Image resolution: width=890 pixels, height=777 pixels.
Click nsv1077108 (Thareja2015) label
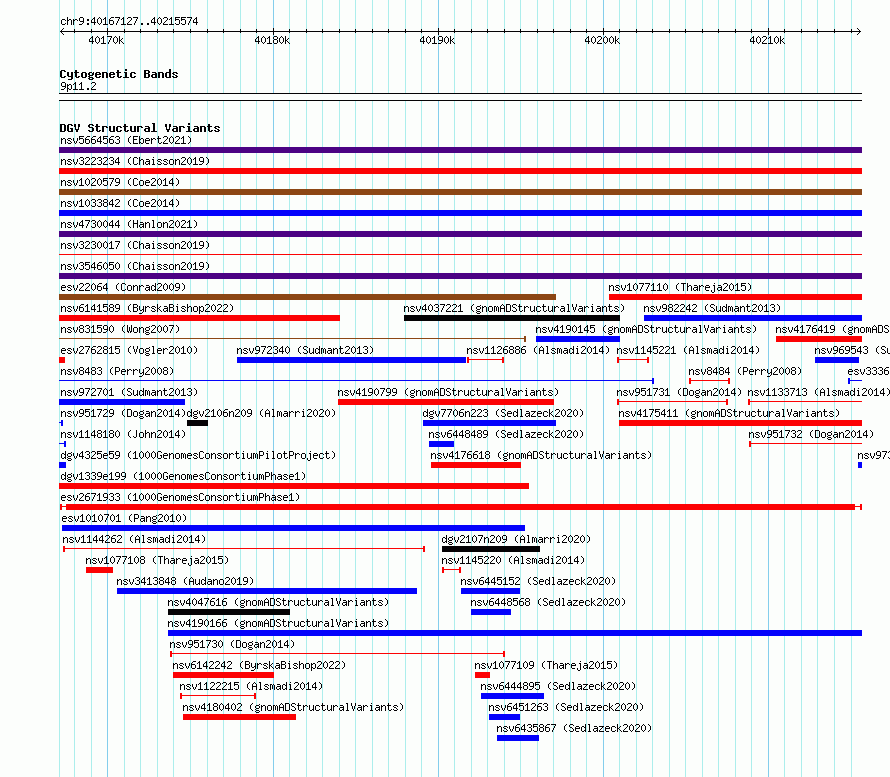[157, 560]
